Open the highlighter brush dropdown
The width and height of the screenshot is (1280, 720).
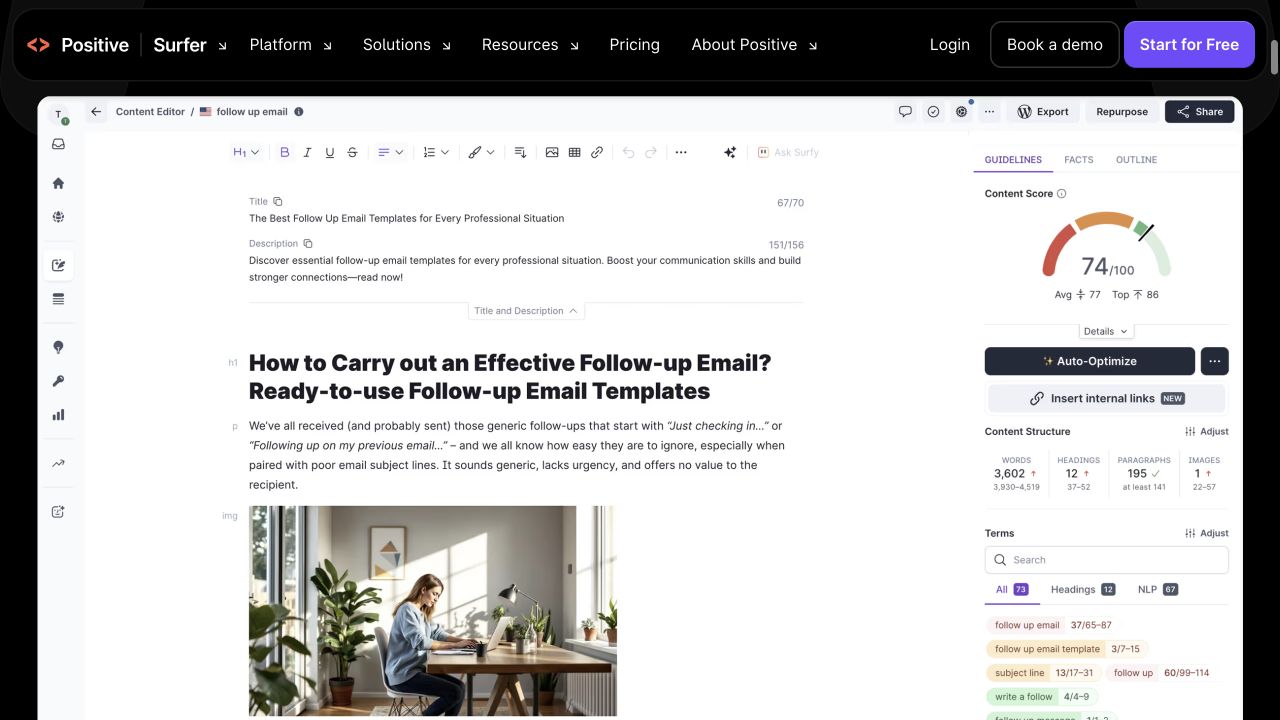(482, 152)
